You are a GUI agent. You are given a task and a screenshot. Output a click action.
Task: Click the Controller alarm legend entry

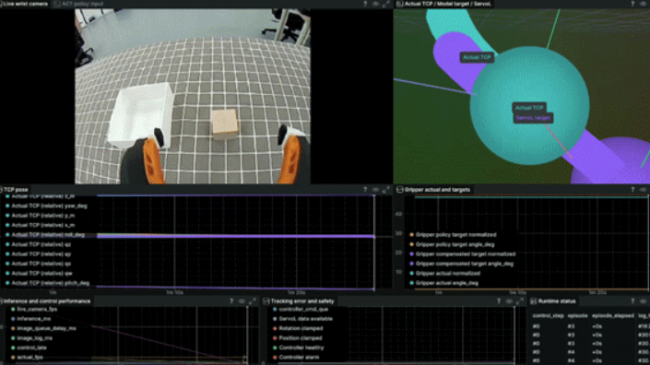299,357
